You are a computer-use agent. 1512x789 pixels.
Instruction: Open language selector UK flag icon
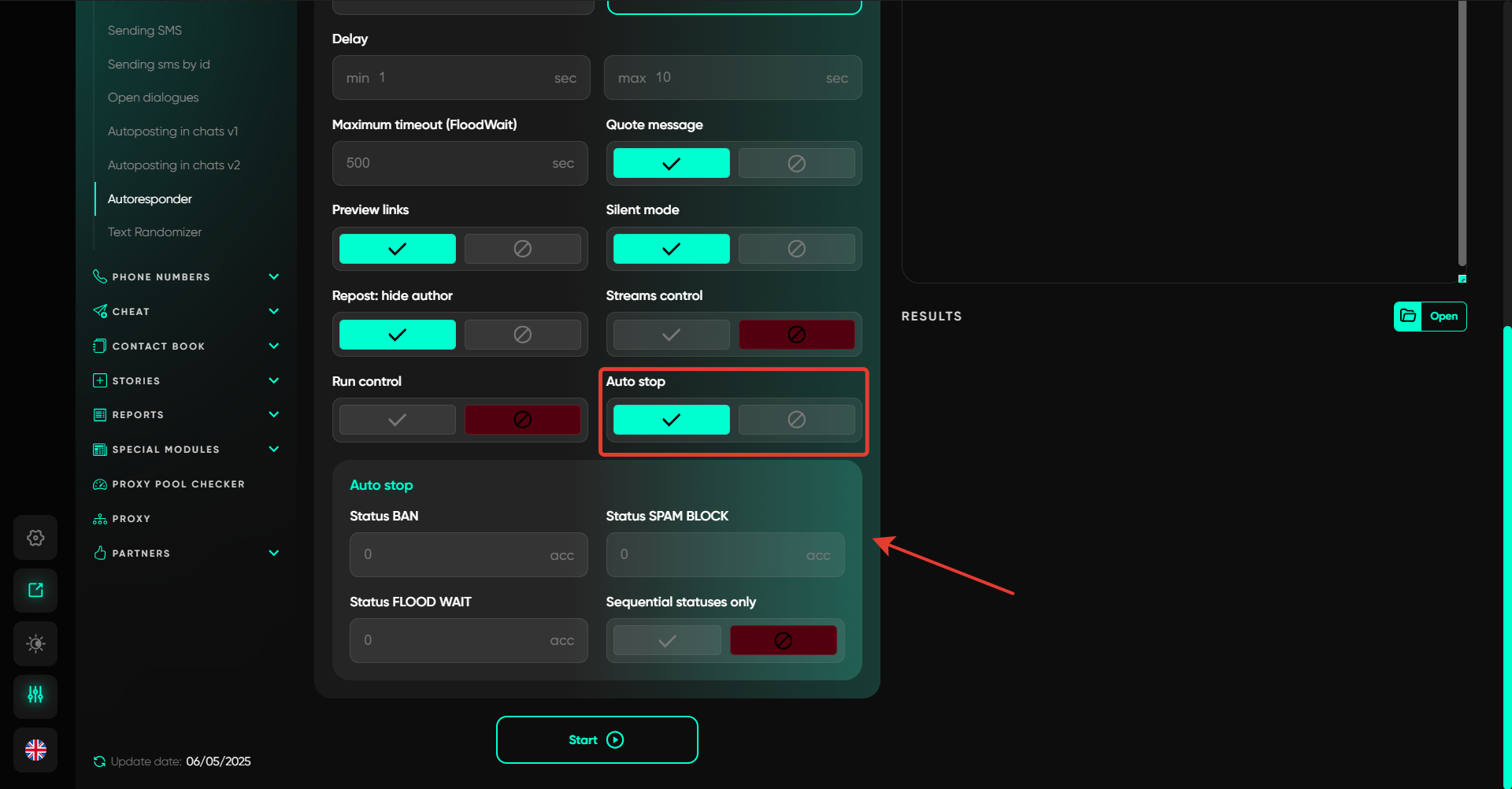(35, 750)
